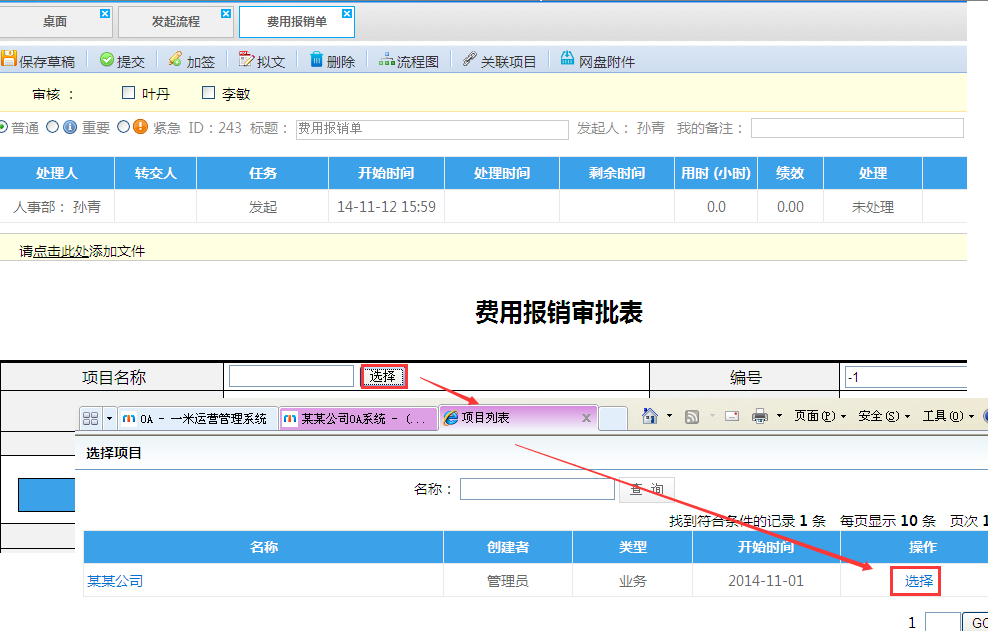Switch to the 发起流程 tab
The width and height of the screenshot is (988, 631).
(176, 22)
